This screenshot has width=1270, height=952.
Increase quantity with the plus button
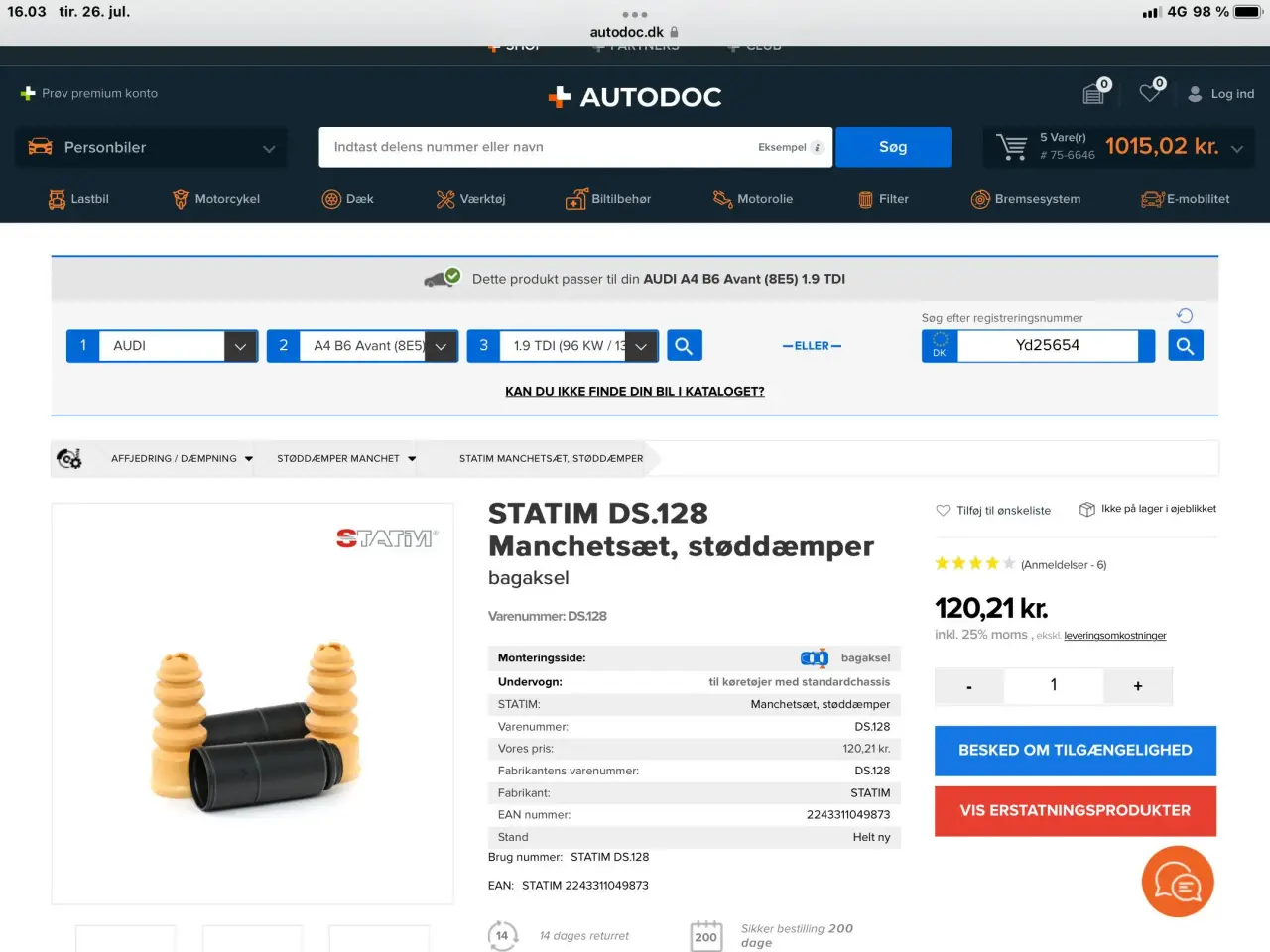(x=1138, y=686)
